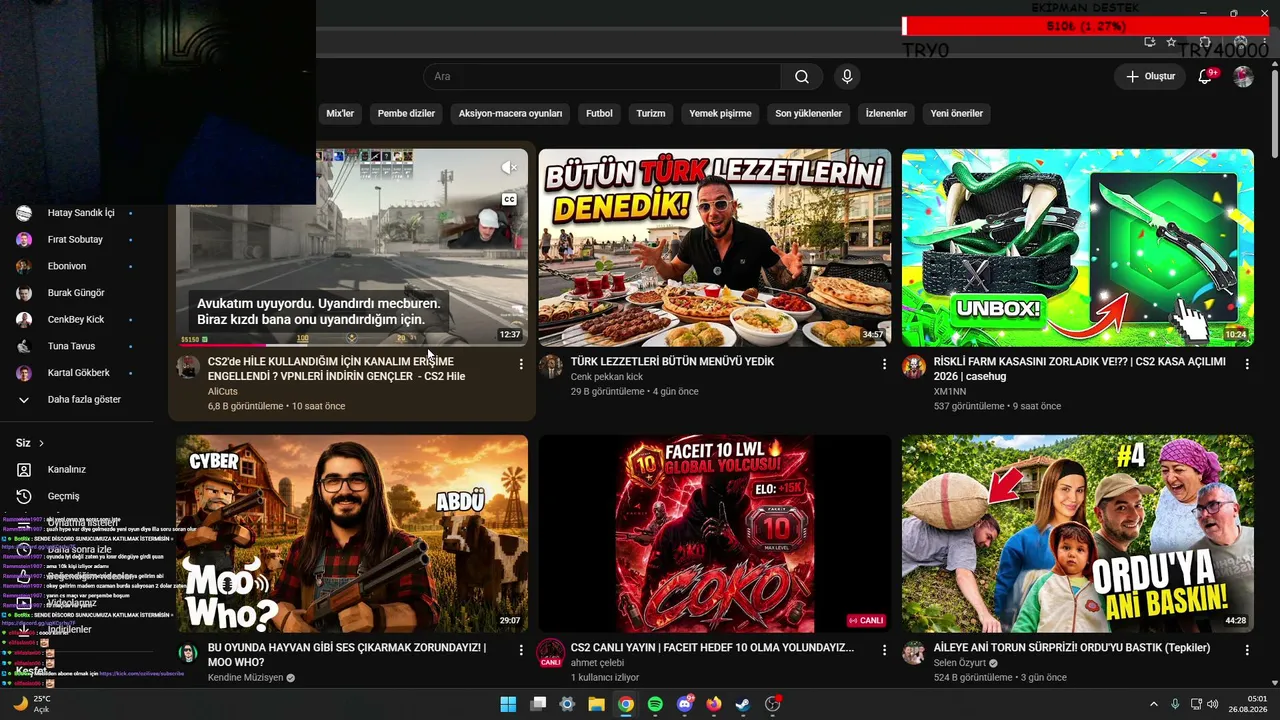Screen dimensions: 1280x720
Task: Select the Son yüklenenler filter chip
Action: (x=808, y=114)
